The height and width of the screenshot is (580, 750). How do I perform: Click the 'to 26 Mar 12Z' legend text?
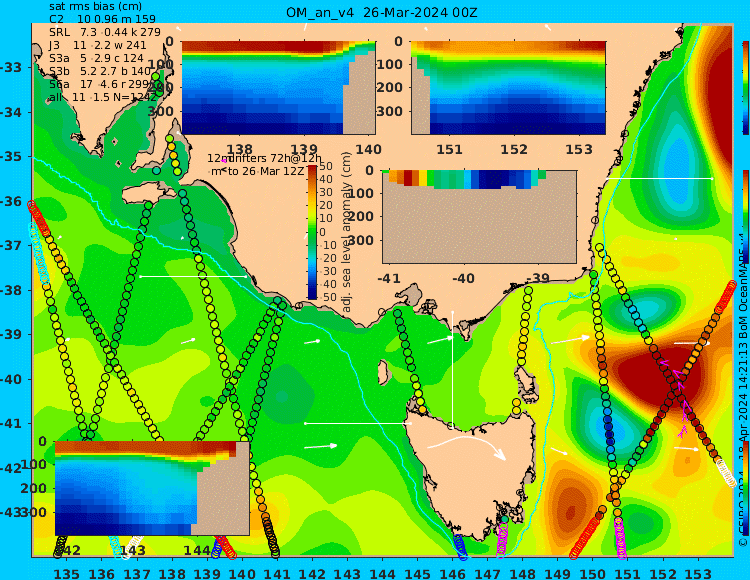265,171
